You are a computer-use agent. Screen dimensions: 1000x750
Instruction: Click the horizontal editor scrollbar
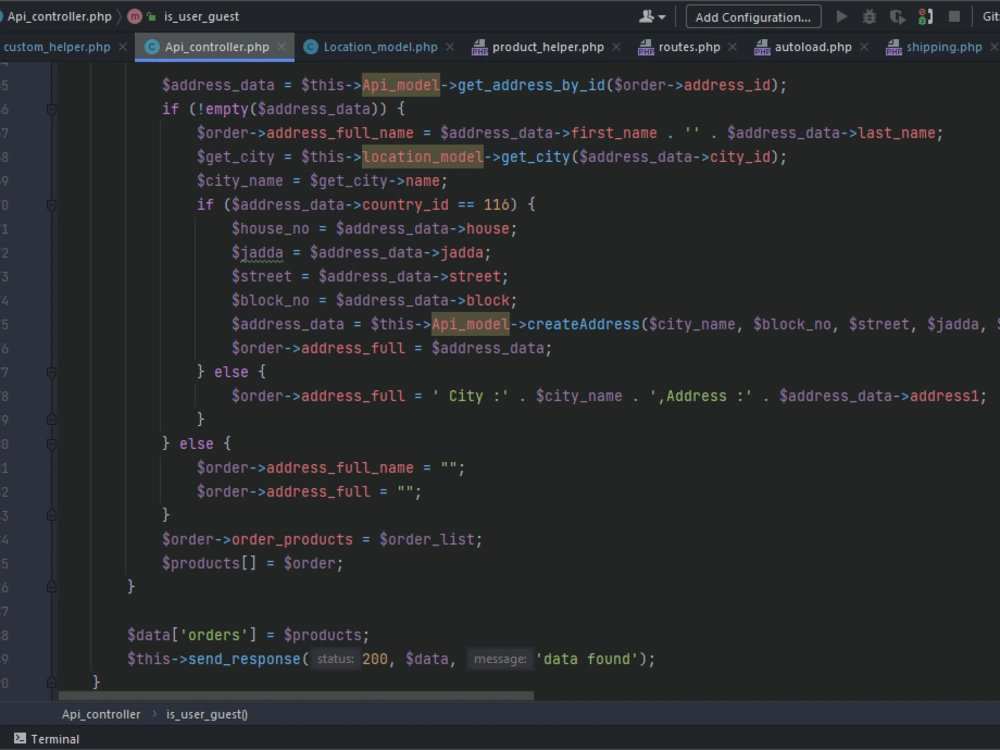[x=296, y=695]
